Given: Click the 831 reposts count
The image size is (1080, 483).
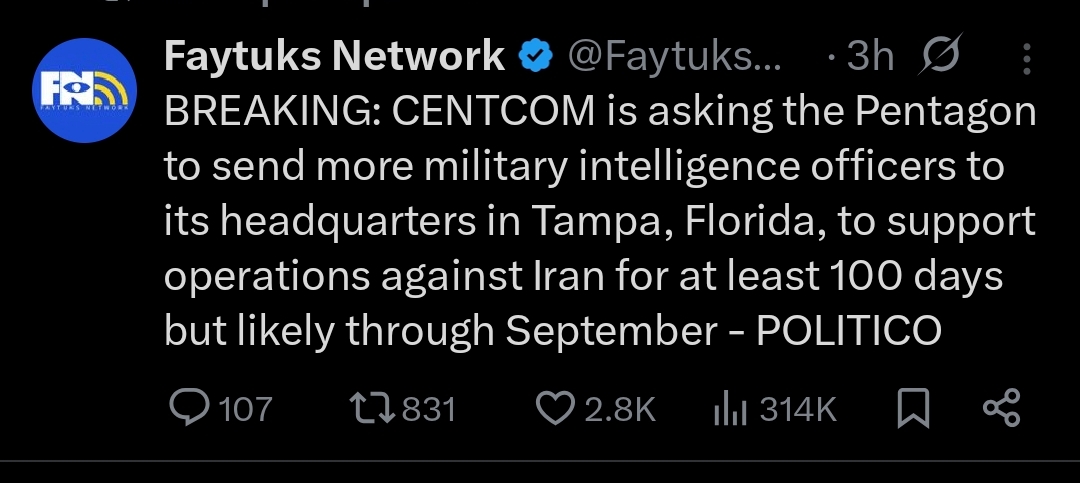Looking at the screenshot, I should click(428, 409).
